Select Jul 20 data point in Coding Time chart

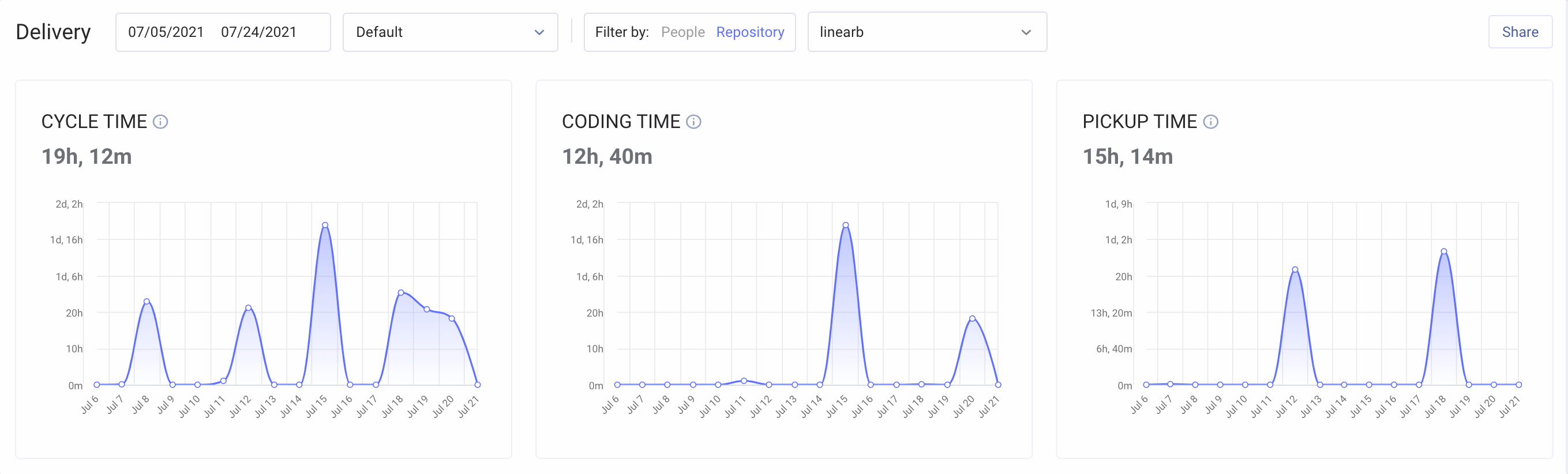[x=972, y=318]
